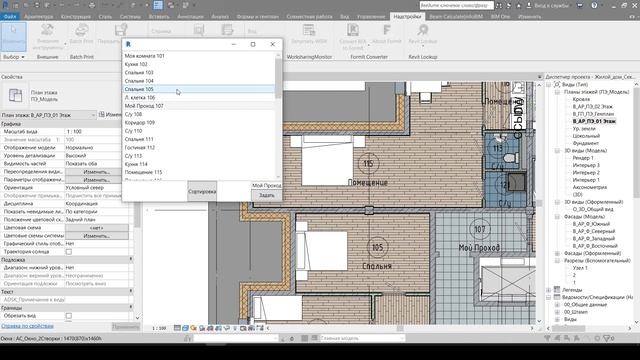Toggle Траектория солнца checkbox
Screen dimensions: 640x360
coord(69,252)
